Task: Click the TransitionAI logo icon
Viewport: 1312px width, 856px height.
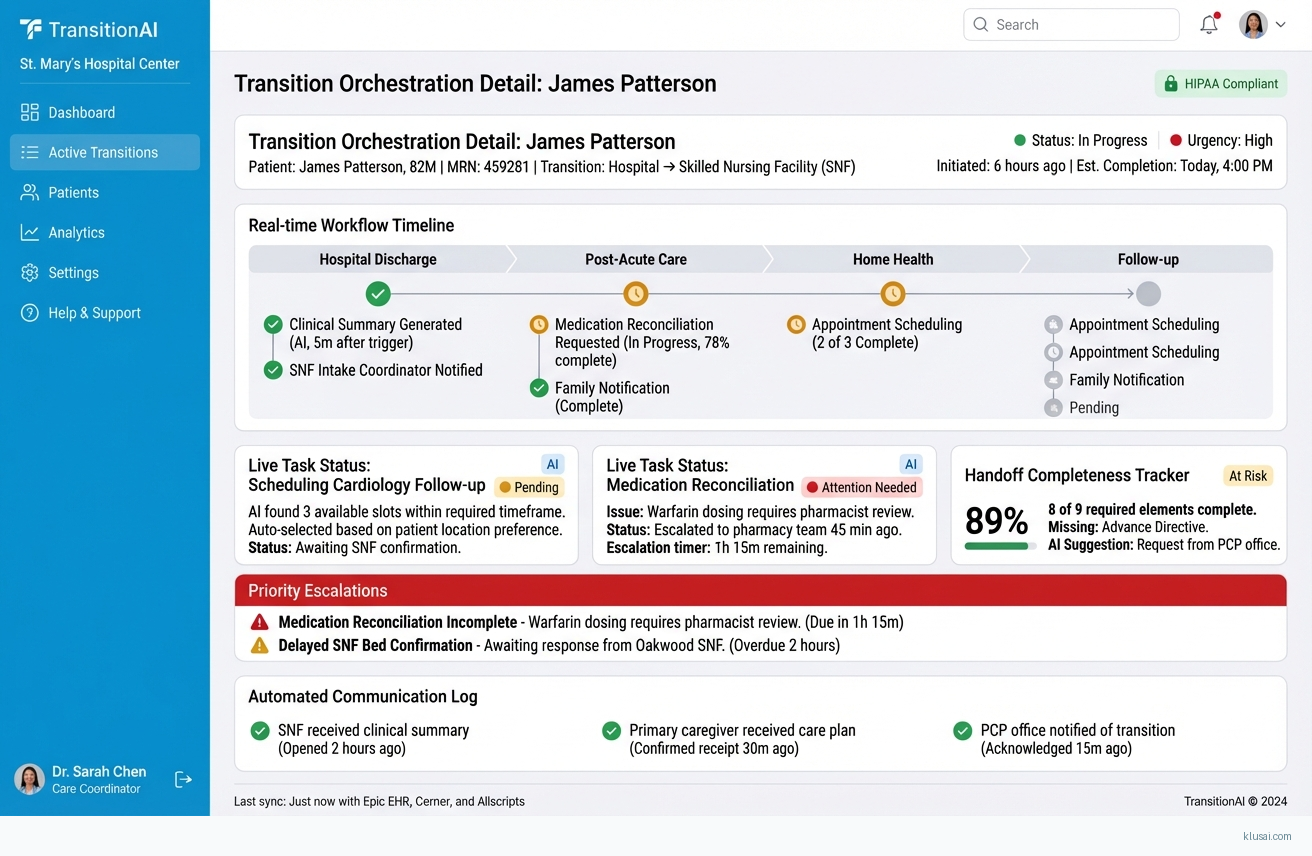Action: [31, 29]
